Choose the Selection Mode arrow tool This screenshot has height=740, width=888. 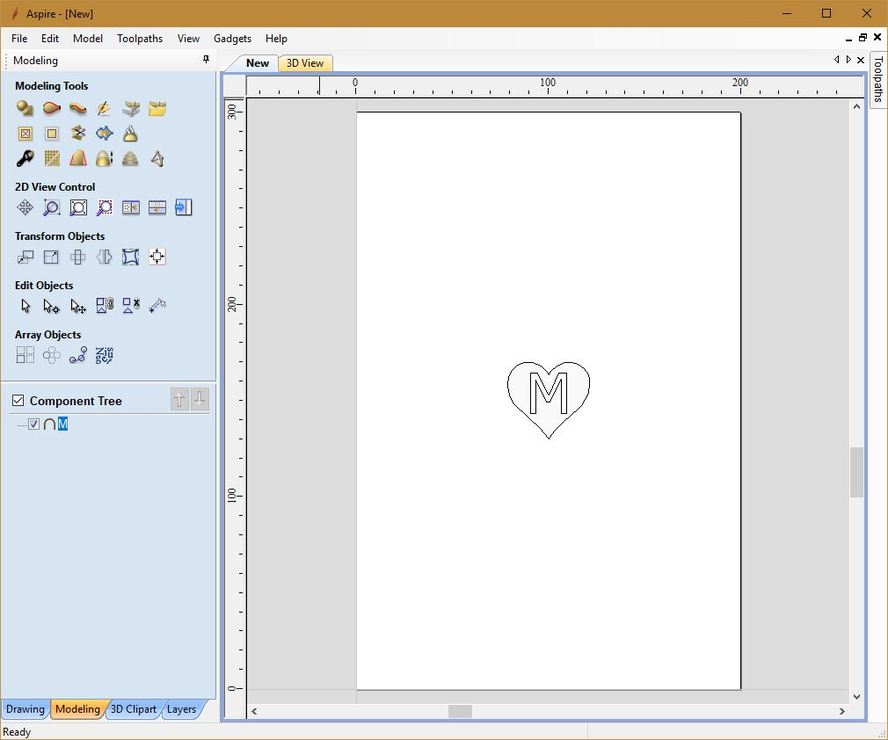[x=25, y=306]
